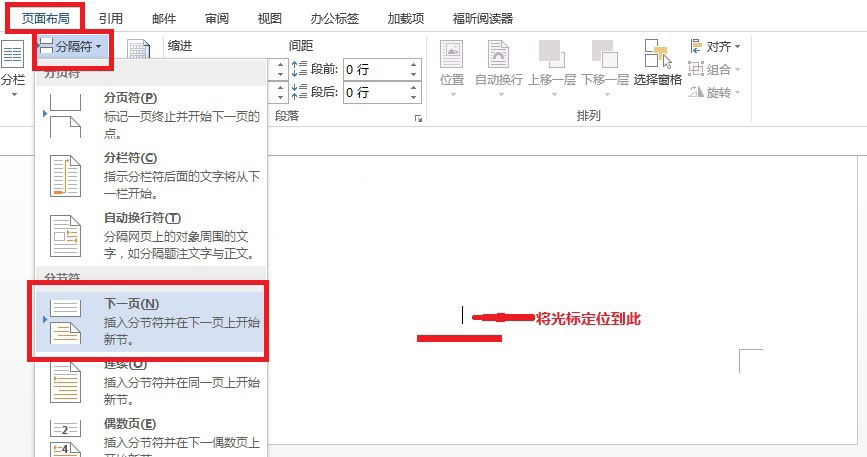
Task: Select 自动换行符(T) text wrapping break
Action: pyautogui.click(x=150, y=236)
